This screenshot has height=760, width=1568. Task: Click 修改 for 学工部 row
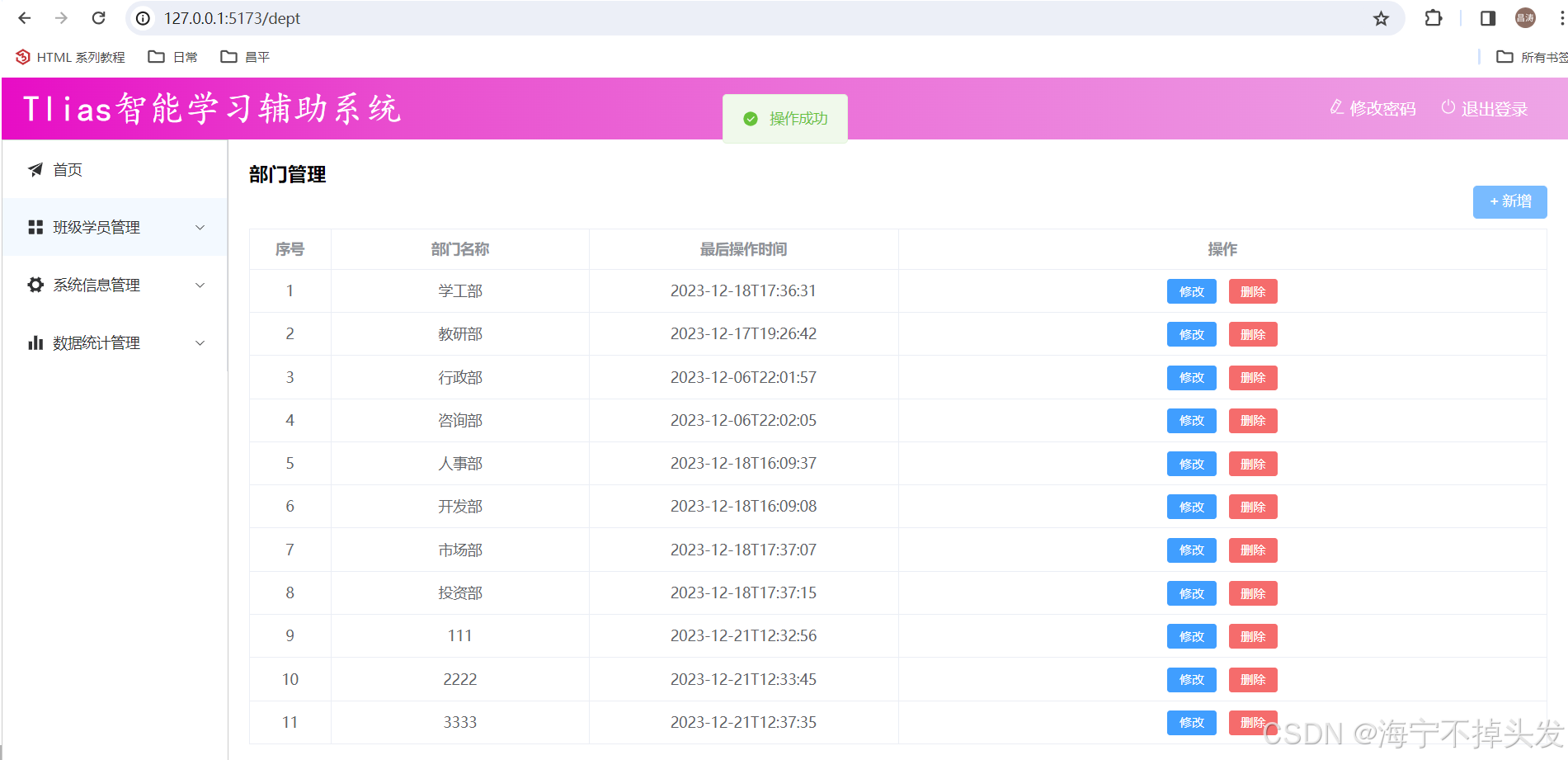coord(1191,291)
